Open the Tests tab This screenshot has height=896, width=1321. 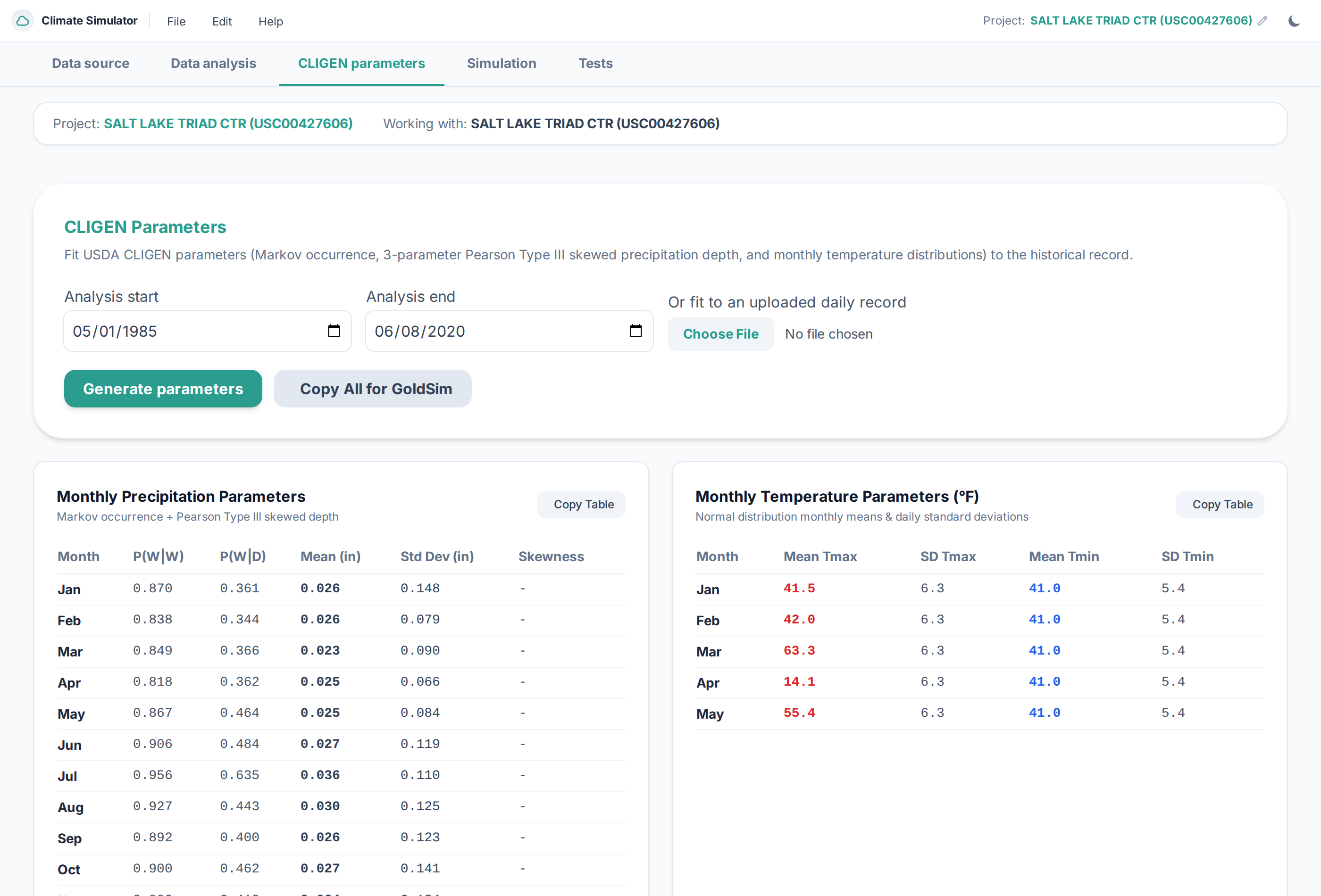[595, 63]
